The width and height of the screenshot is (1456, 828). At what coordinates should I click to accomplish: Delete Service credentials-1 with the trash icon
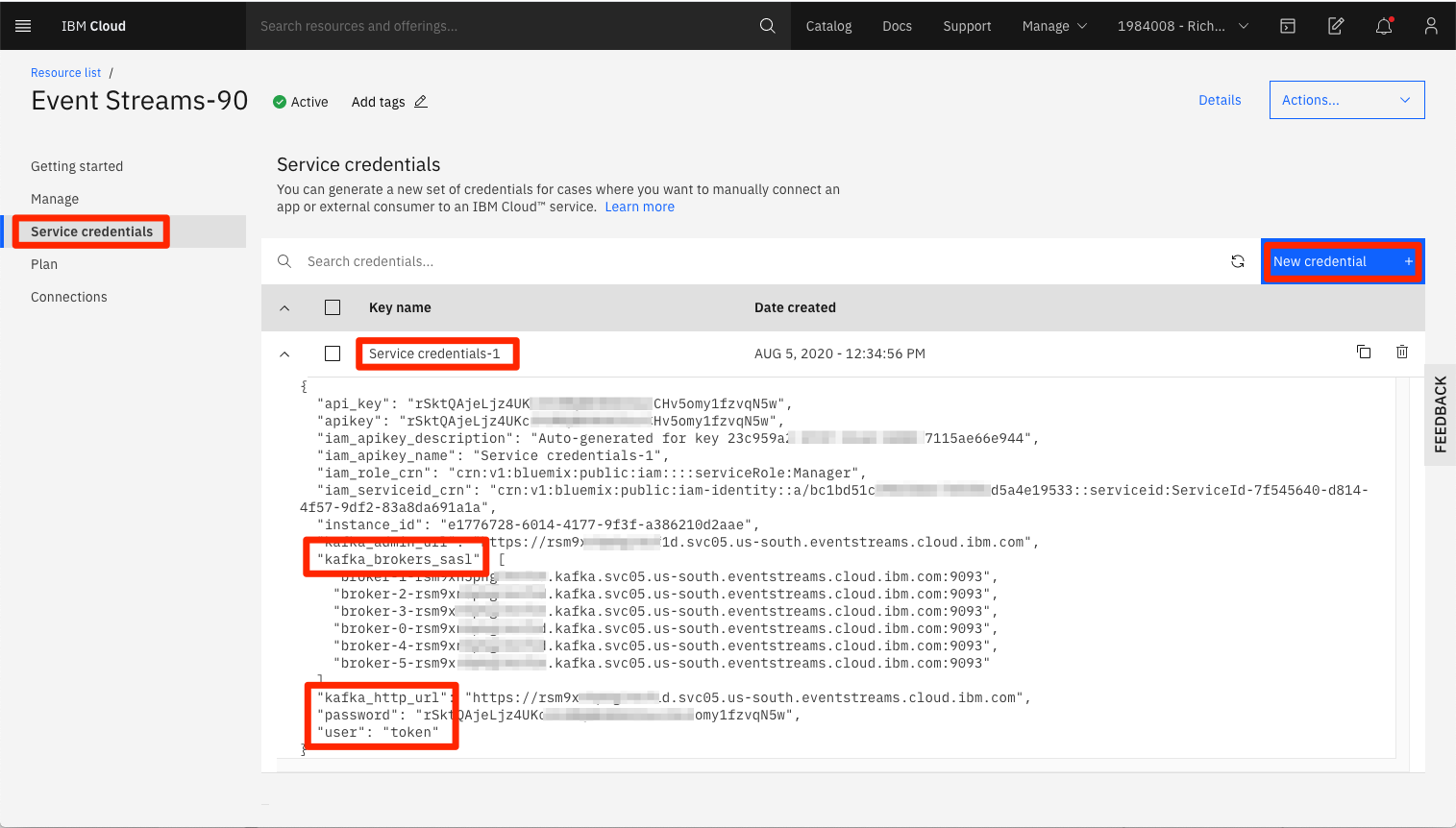pos(1402,352)
